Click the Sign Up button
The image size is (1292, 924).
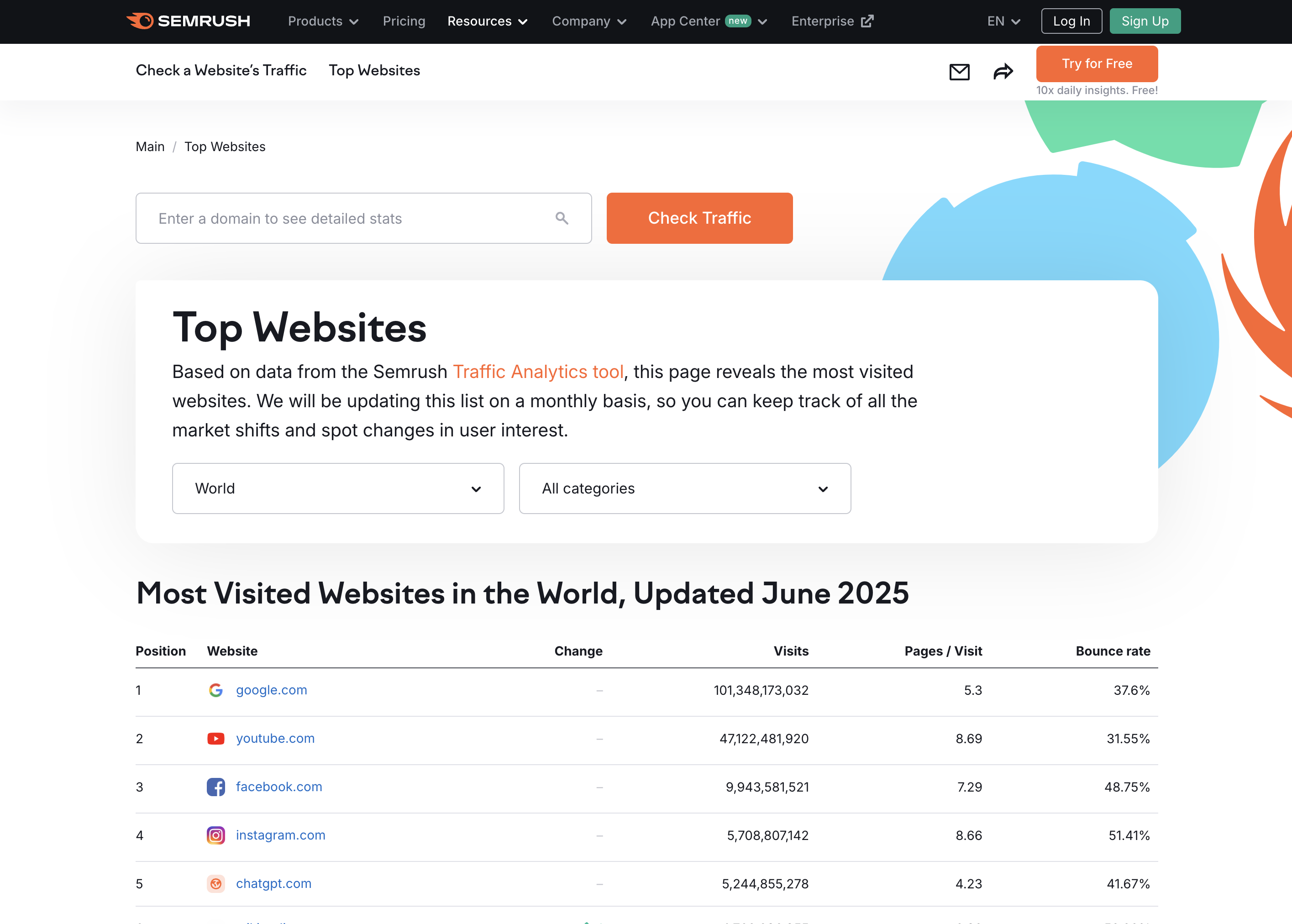click(1144, 21)
